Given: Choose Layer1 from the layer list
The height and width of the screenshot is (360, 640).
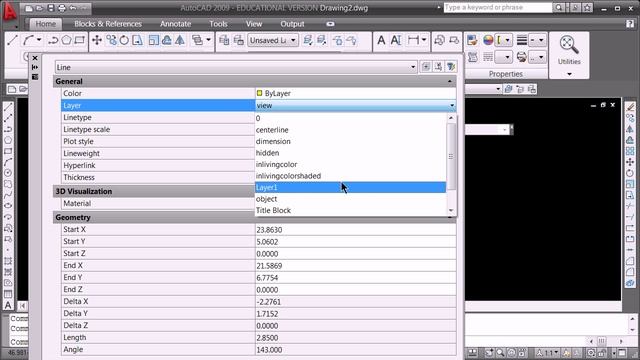Looking at the screenshot, I should [351, 187].
